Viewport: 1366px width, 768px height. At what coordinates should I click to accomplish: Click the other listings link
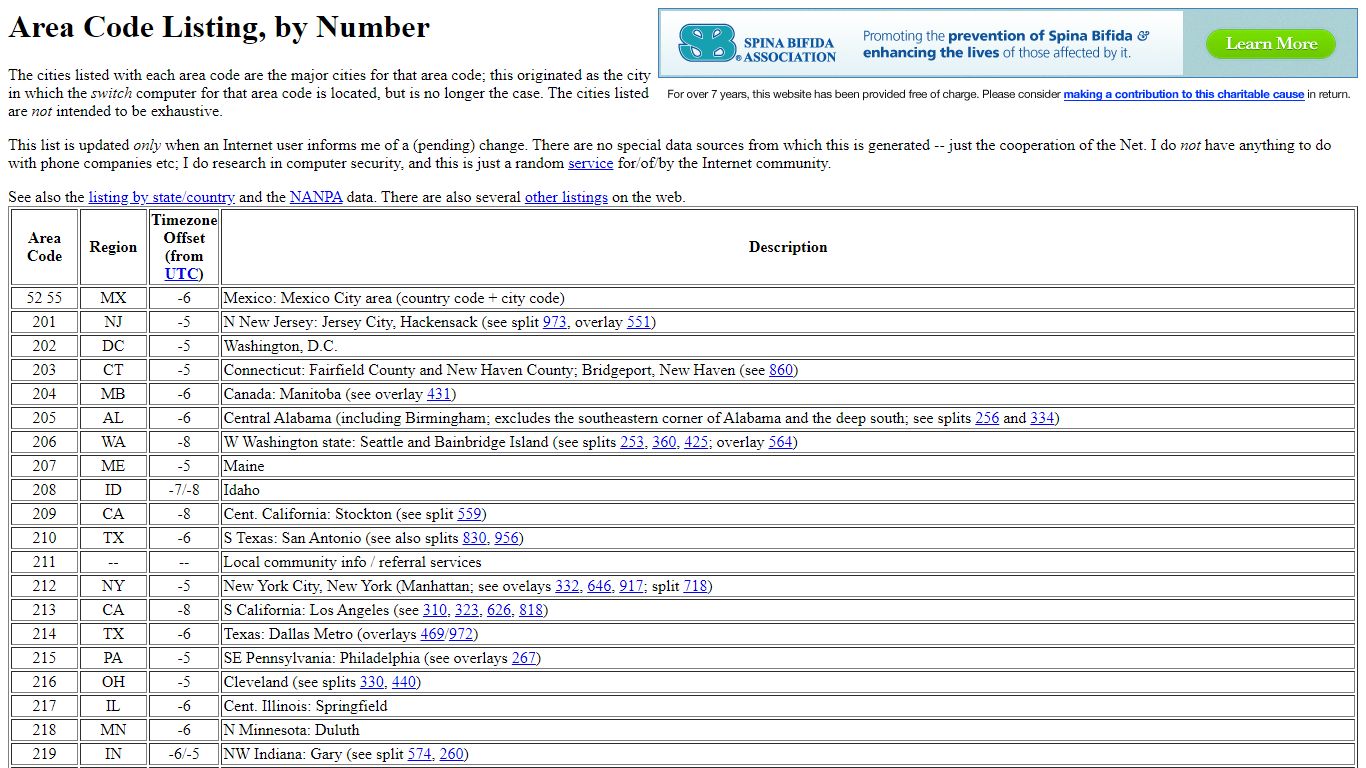tap(566, 197)
